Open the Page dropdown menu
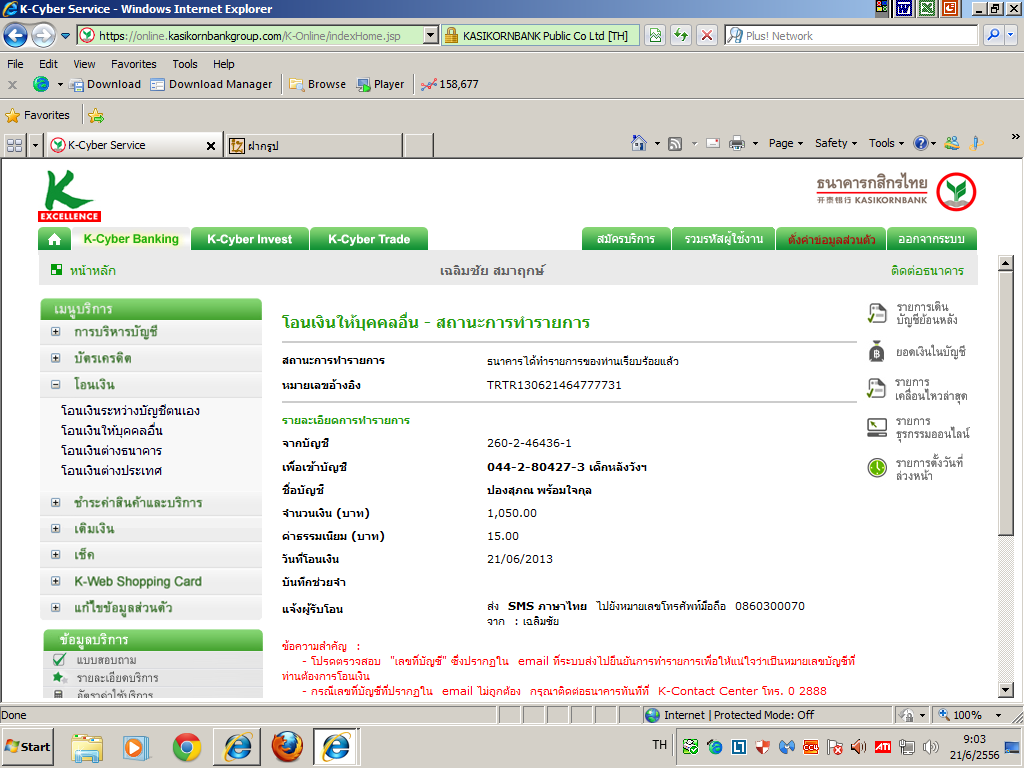Screen dimensions: 1024x768 [786, 143]
